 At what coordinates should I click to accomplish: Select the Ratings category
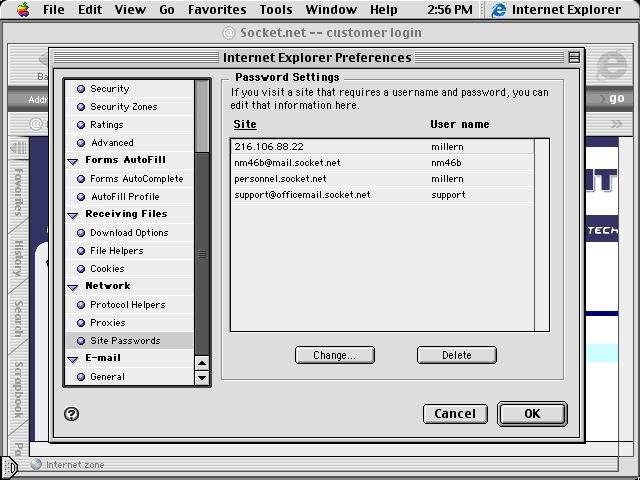pos(129,124)
